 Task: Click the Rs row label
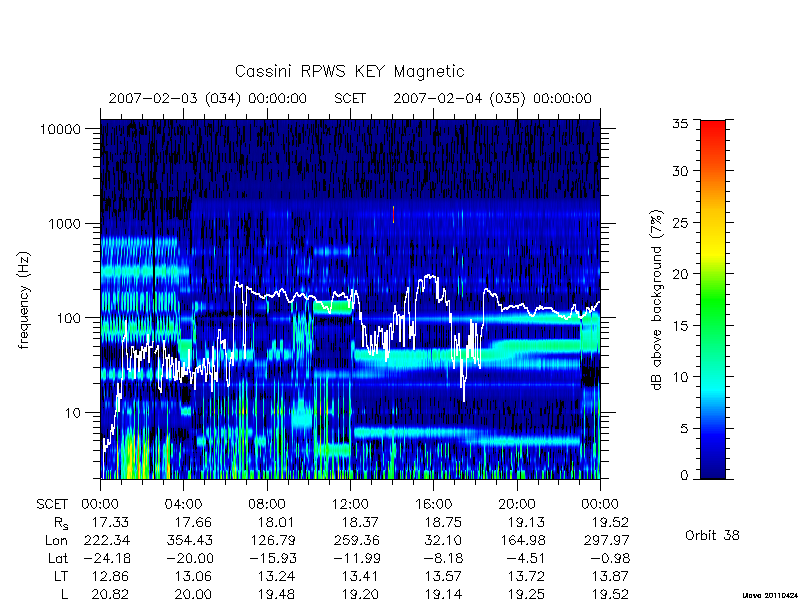coord(61,523)
